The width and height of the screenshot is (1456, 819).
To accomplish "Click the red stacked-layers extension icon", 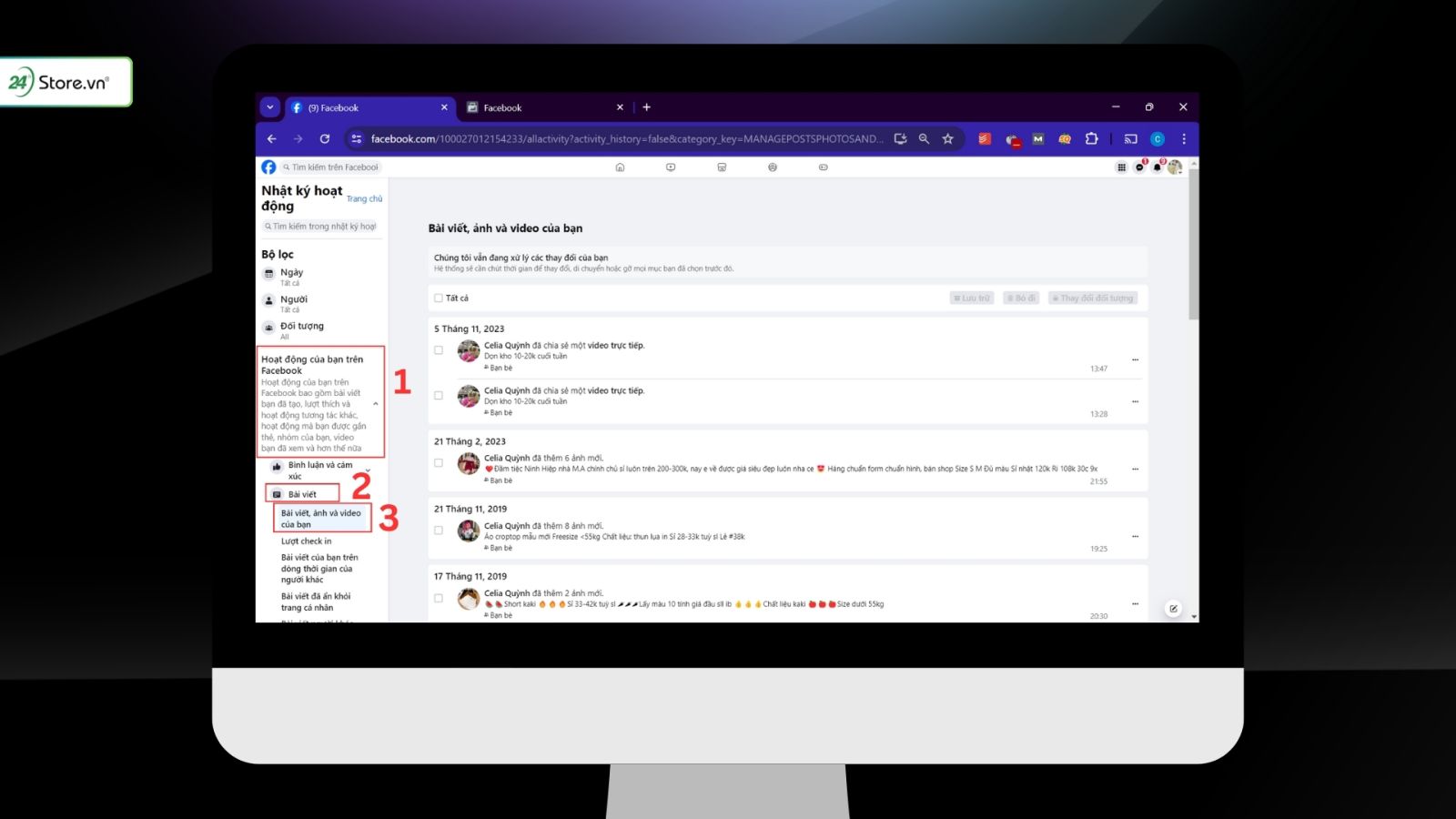I will point(985,139).
